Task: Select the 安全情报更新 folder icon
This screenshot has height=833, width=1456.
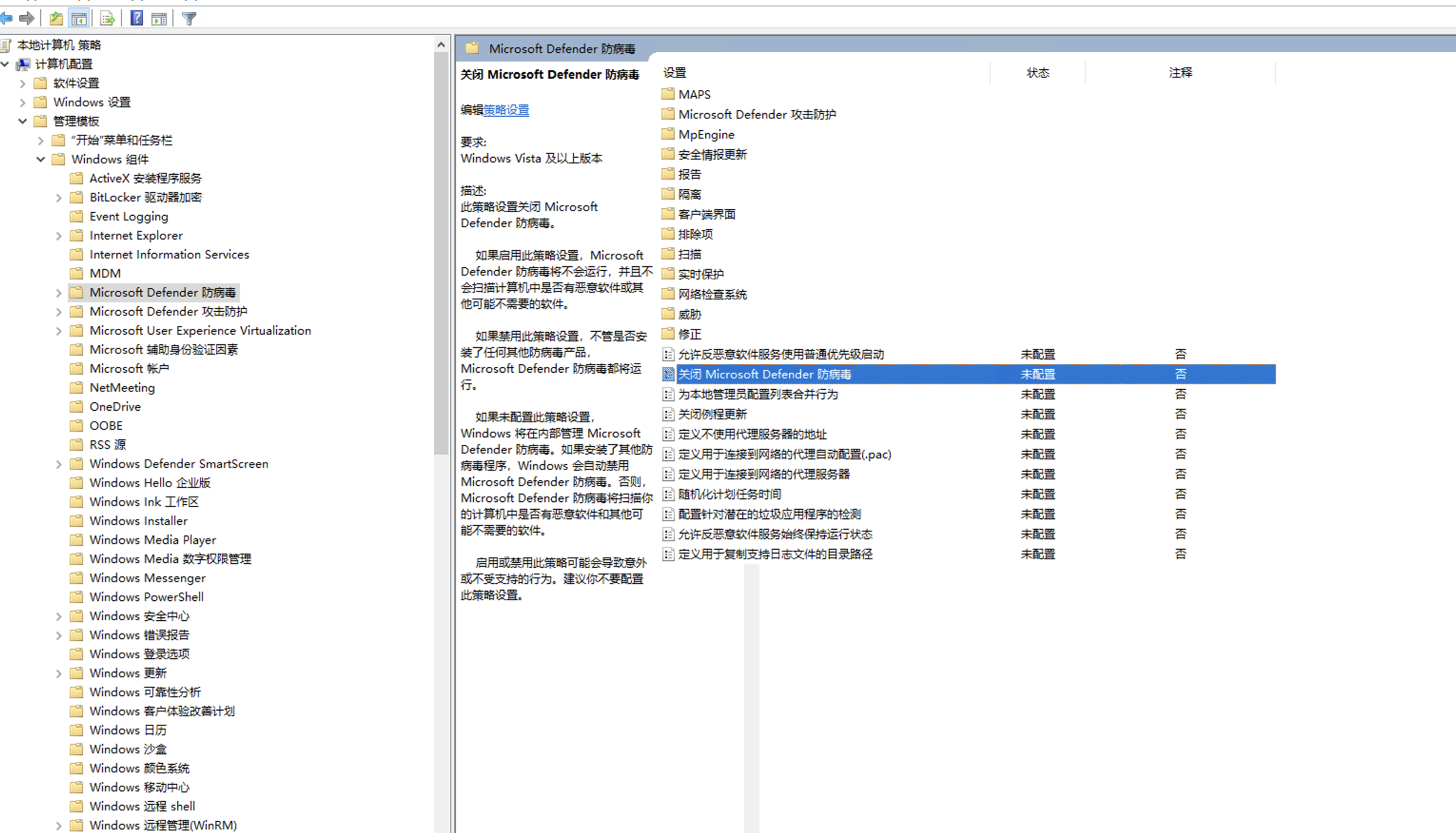Action: (668, 153)
